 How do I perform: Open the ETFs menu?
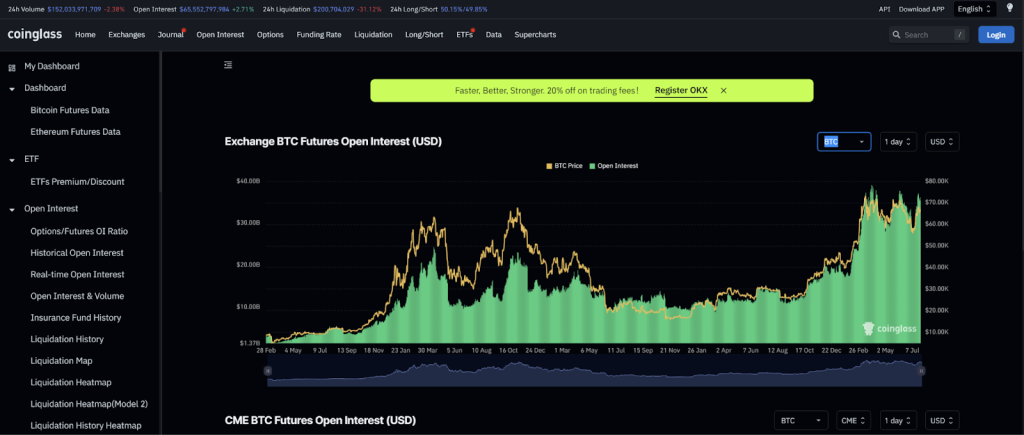[464, 35]
